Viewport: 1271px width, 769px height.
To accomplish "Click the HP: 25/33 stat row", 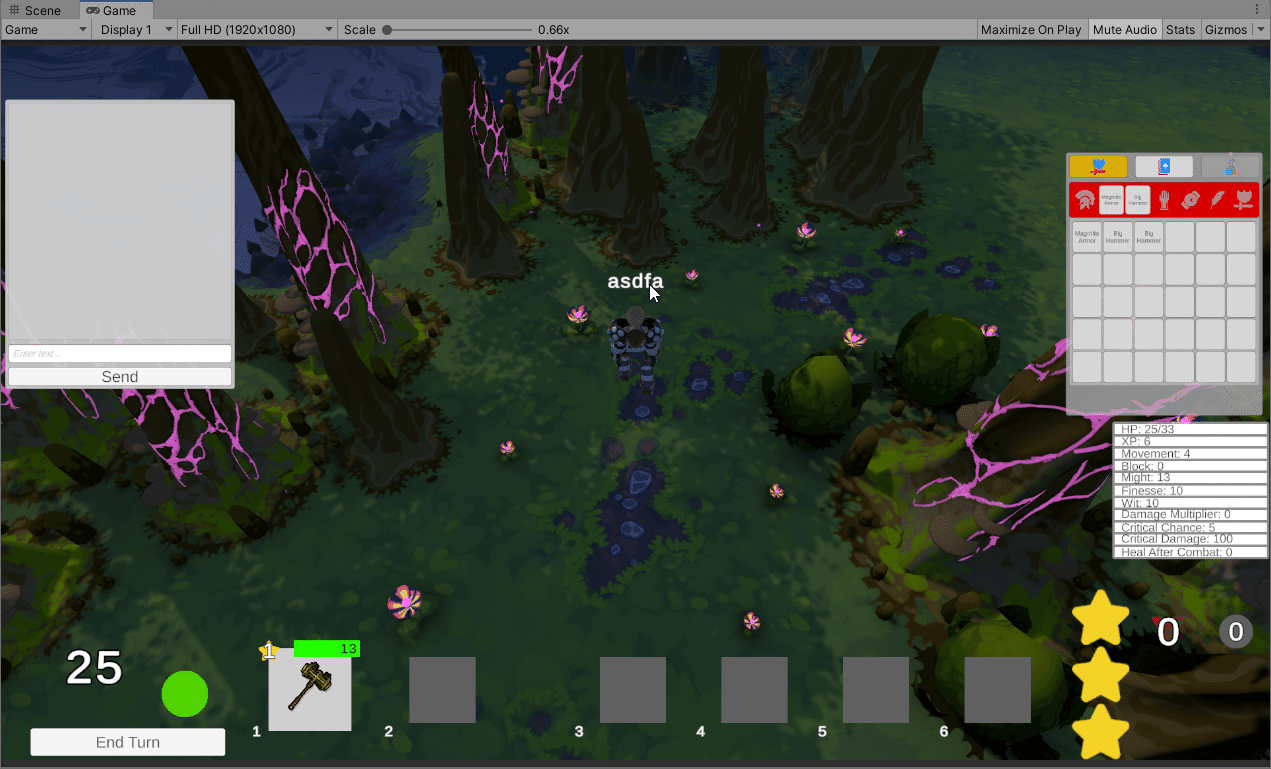I will pos(1190,429).
